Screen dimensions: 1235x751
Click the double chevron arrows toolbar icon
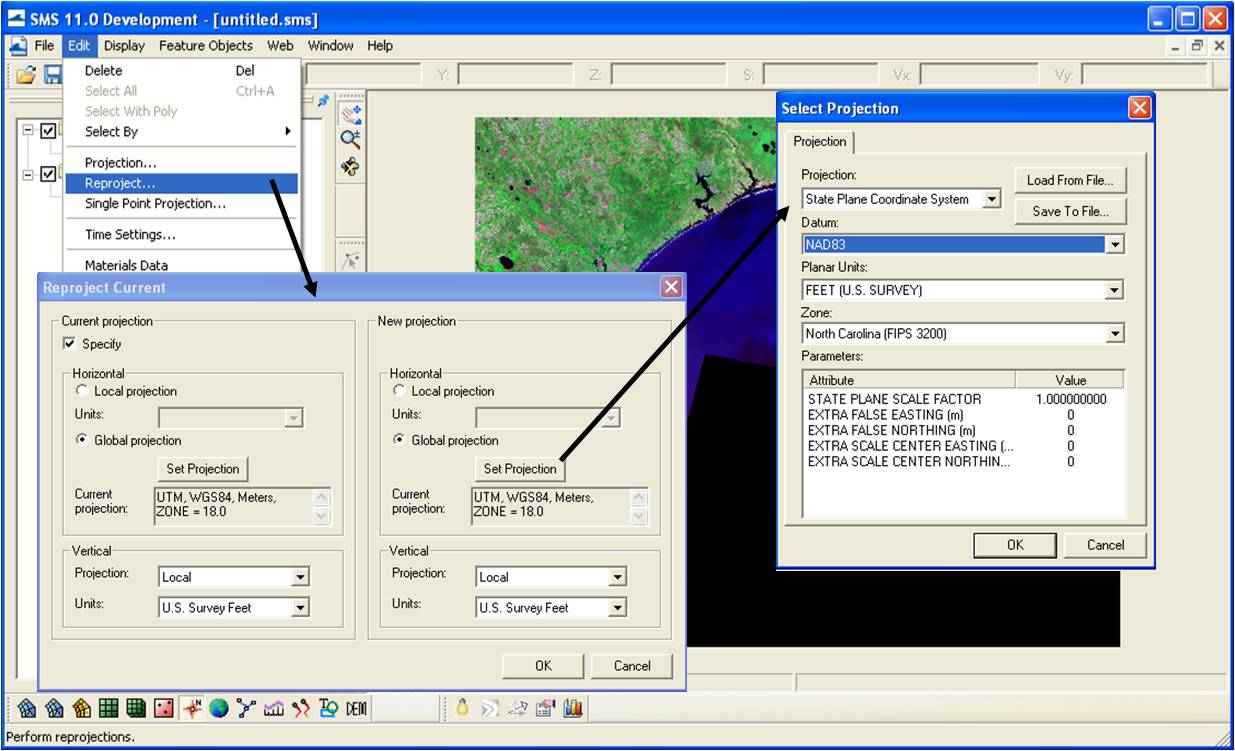tap(489, 709)
